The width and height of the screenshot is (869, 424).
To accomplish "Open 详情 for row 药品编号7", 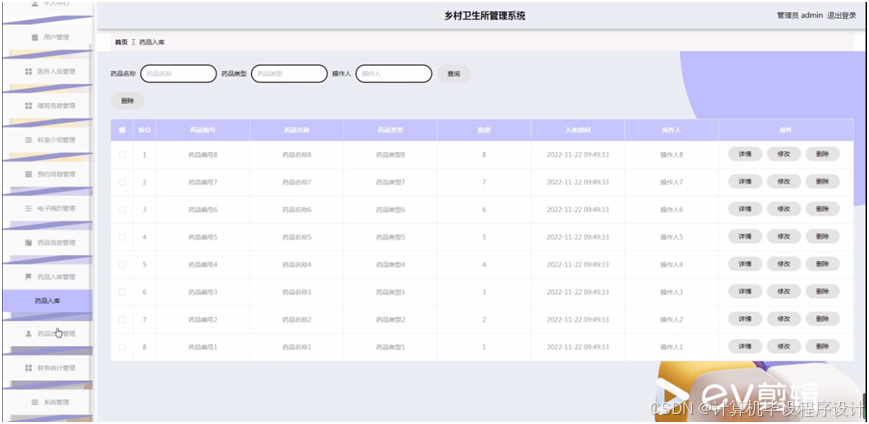I will 745,181.
